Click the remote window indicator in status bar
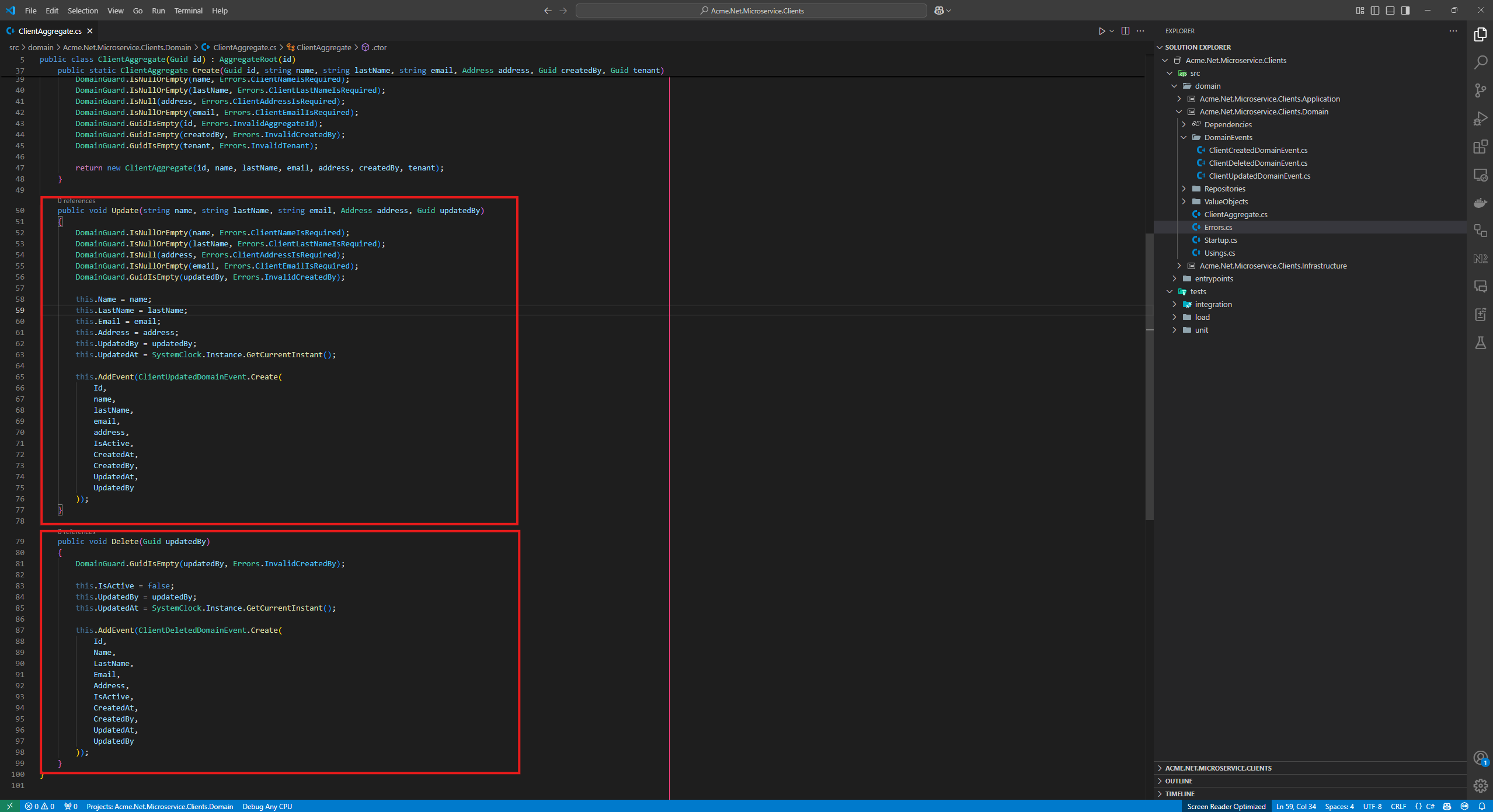 (9, 806)
